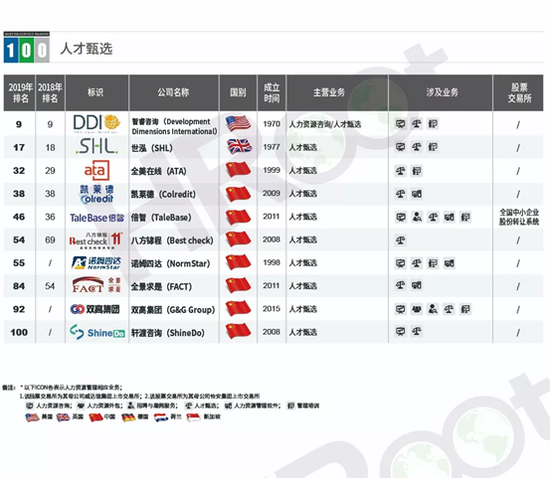Screen dimensions: 550x478
Task: Click the 2019 rank number 46
Action: click(19, 217)
